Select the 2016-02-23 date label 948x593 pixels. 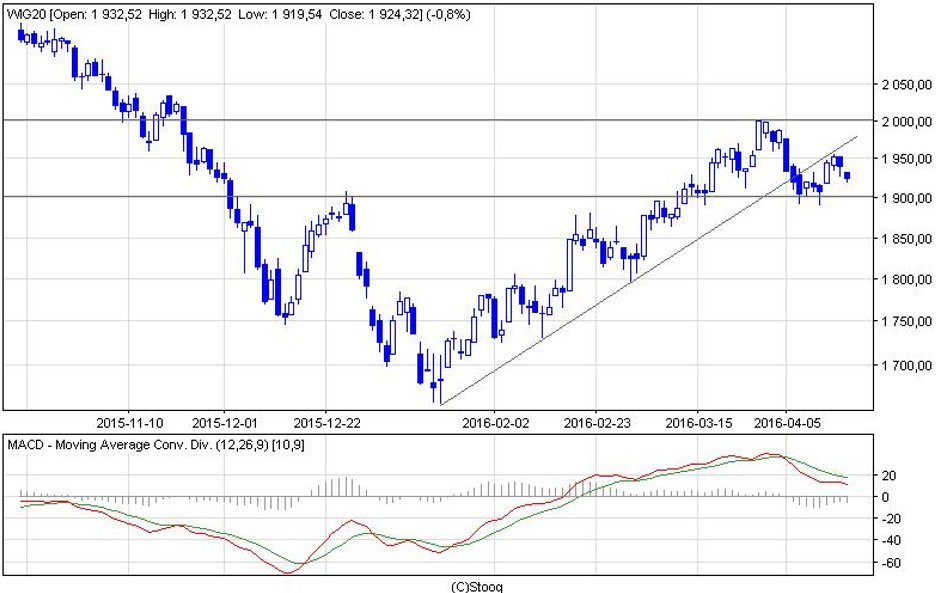[596, 422]
